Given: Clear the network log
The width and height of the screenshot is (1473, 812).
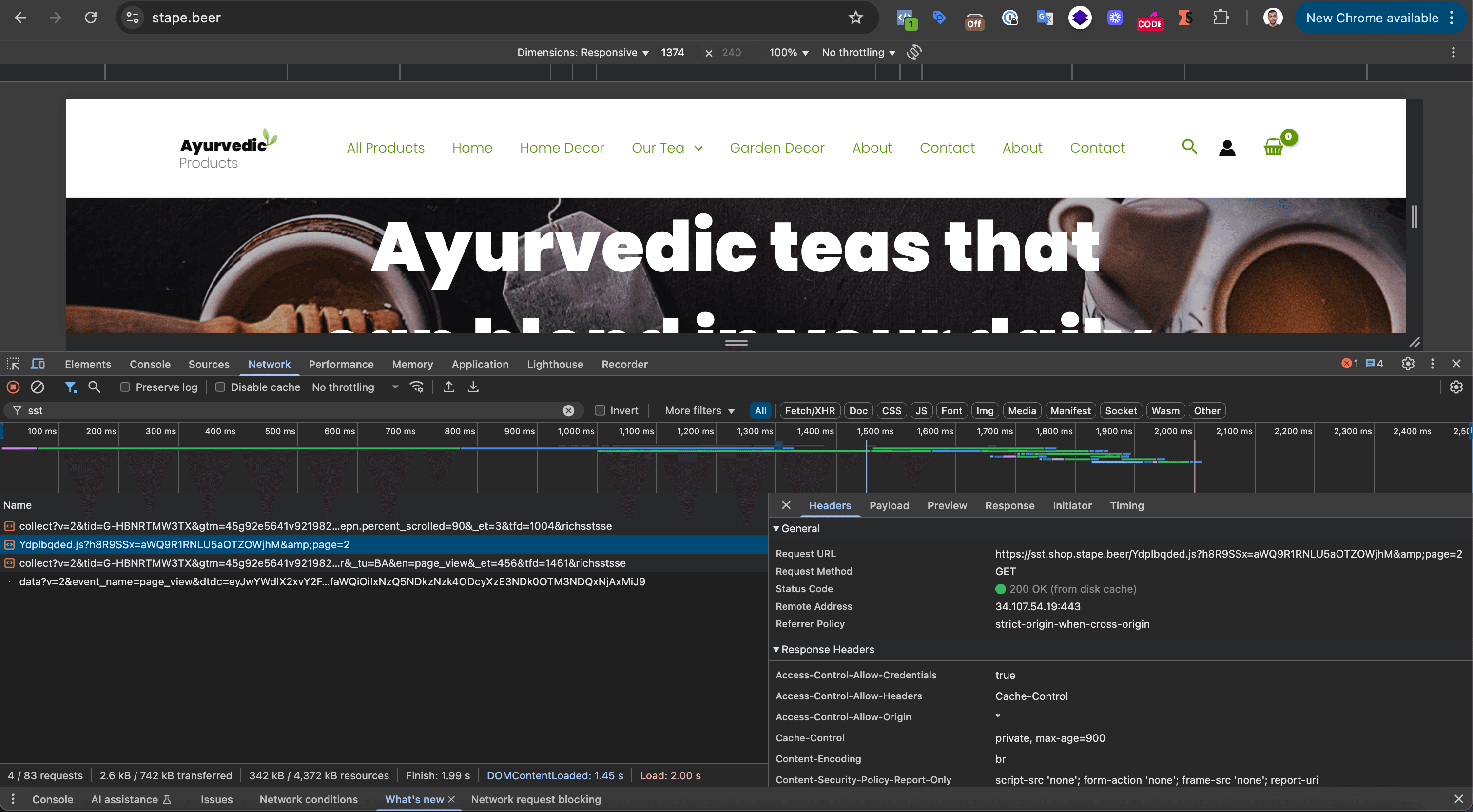Looking at the screenshot, I should (x=37, y=387).
